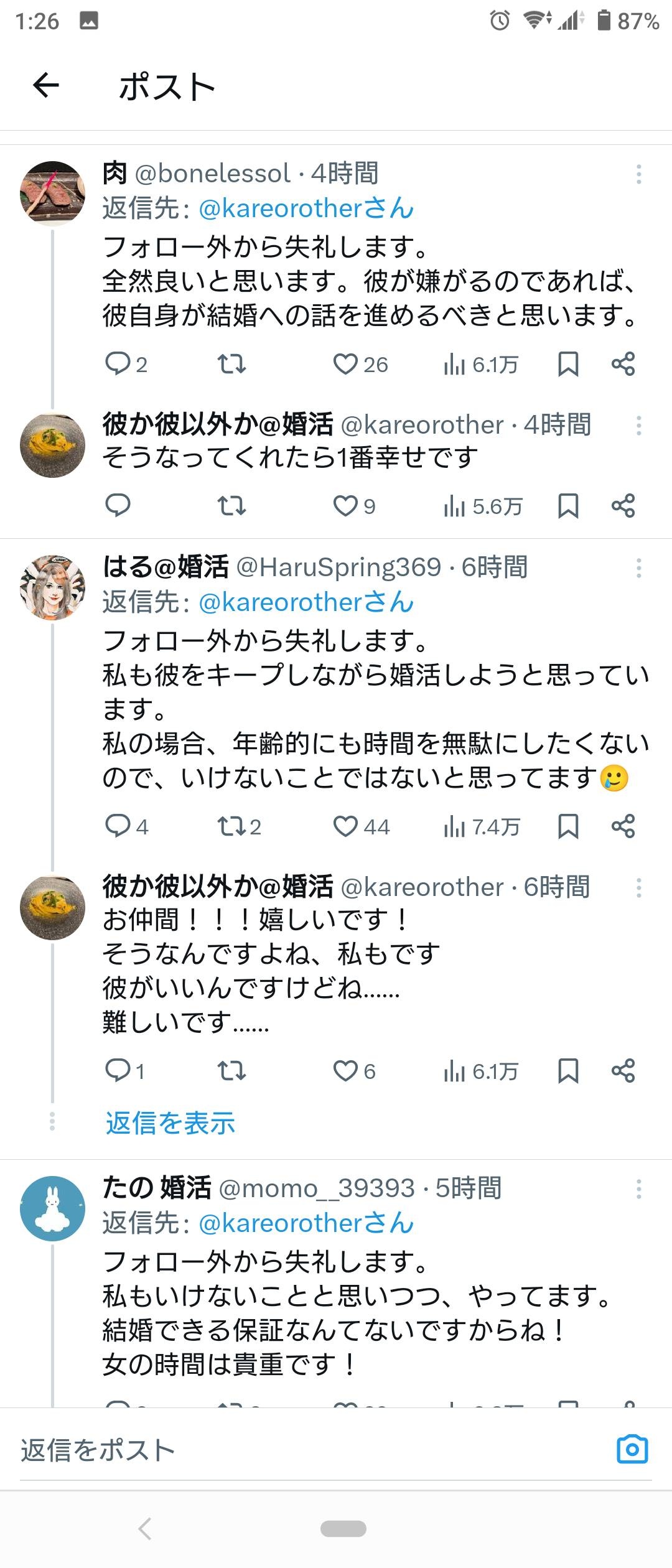Bookmark the @HaruSpring369 reply
Viewport: 672px width, 1568px height.
567,826
